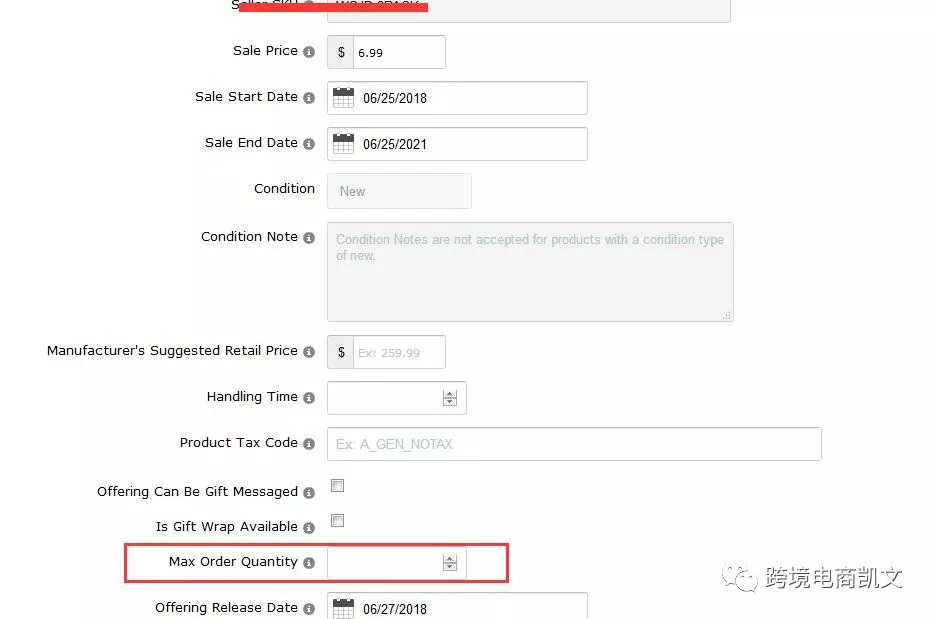Click the info icon next to Condition Note
The image size is (933, 619).
tap(309, 238)
